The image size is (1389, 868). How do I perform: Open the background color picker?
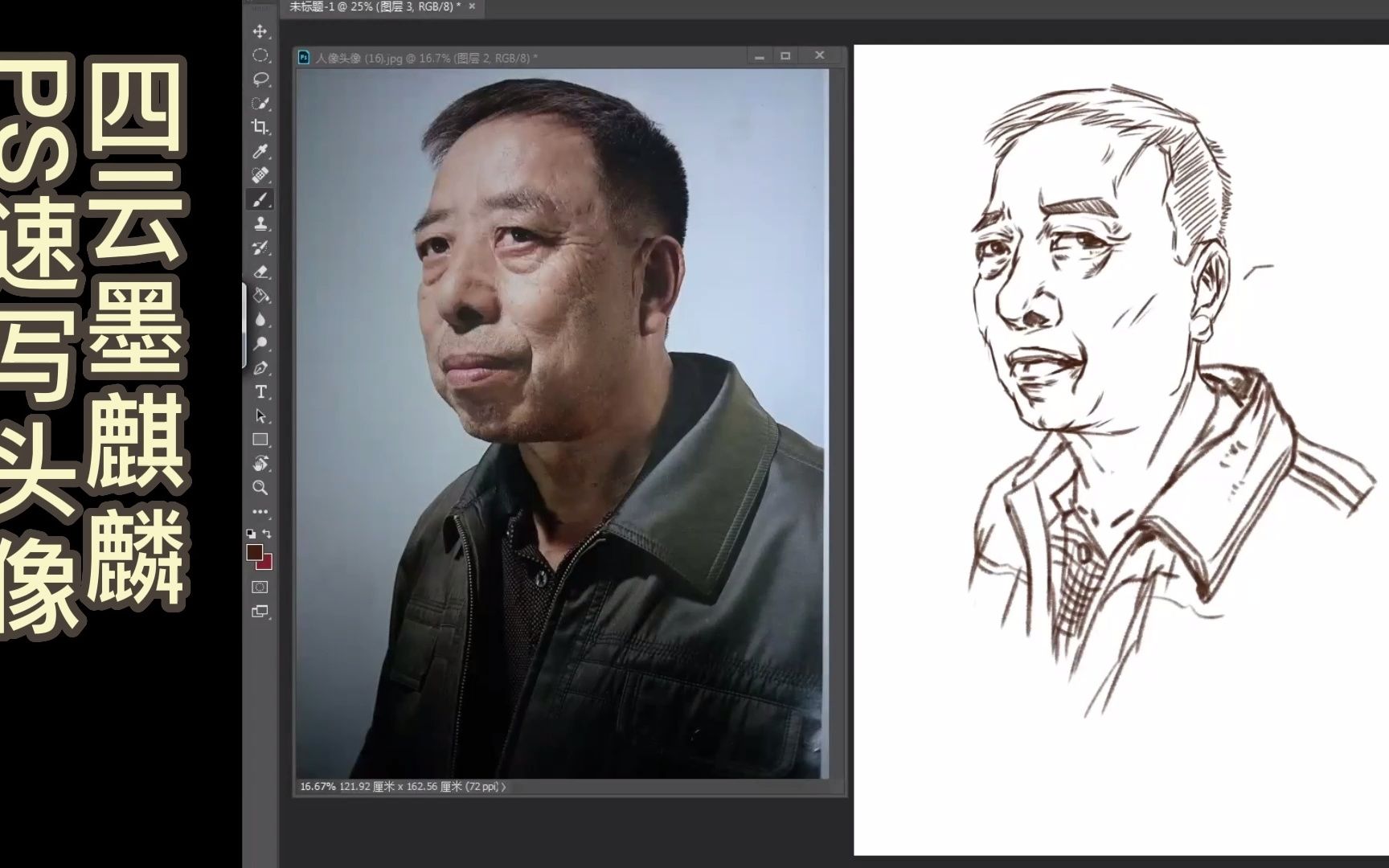267,563
